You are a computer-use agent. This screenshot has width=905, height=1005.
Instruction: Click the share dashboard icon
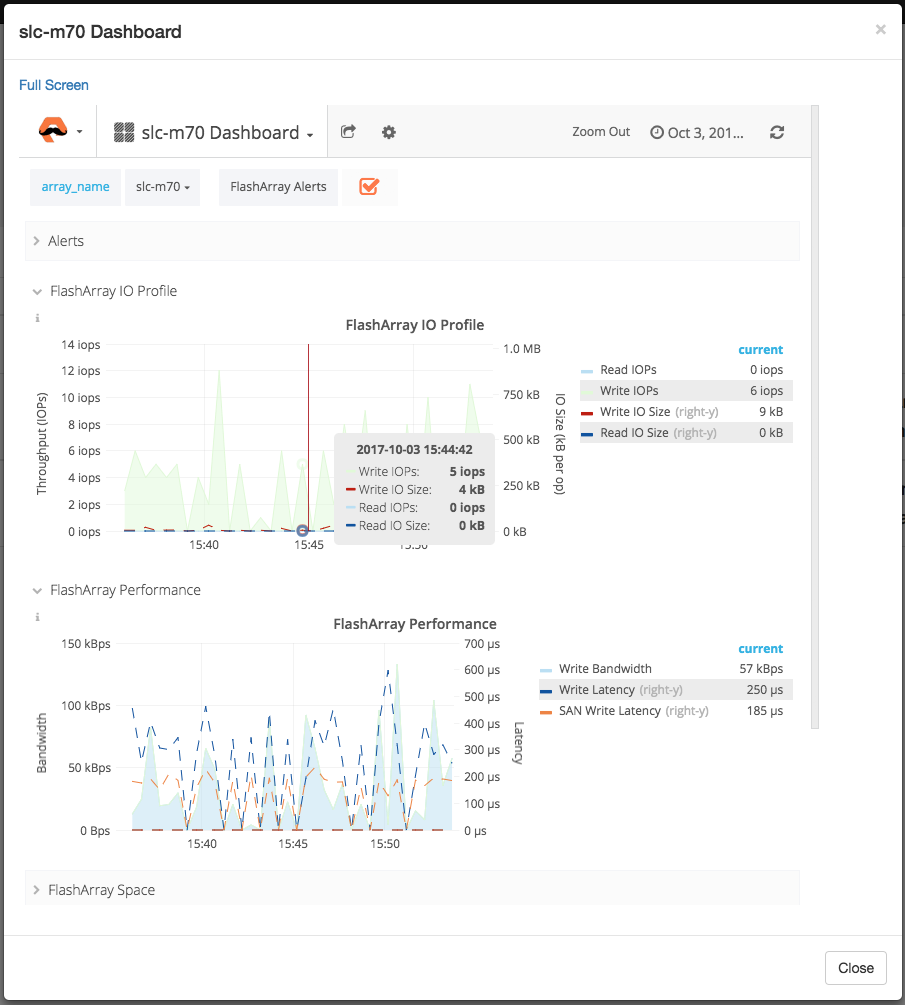[348, 131]
